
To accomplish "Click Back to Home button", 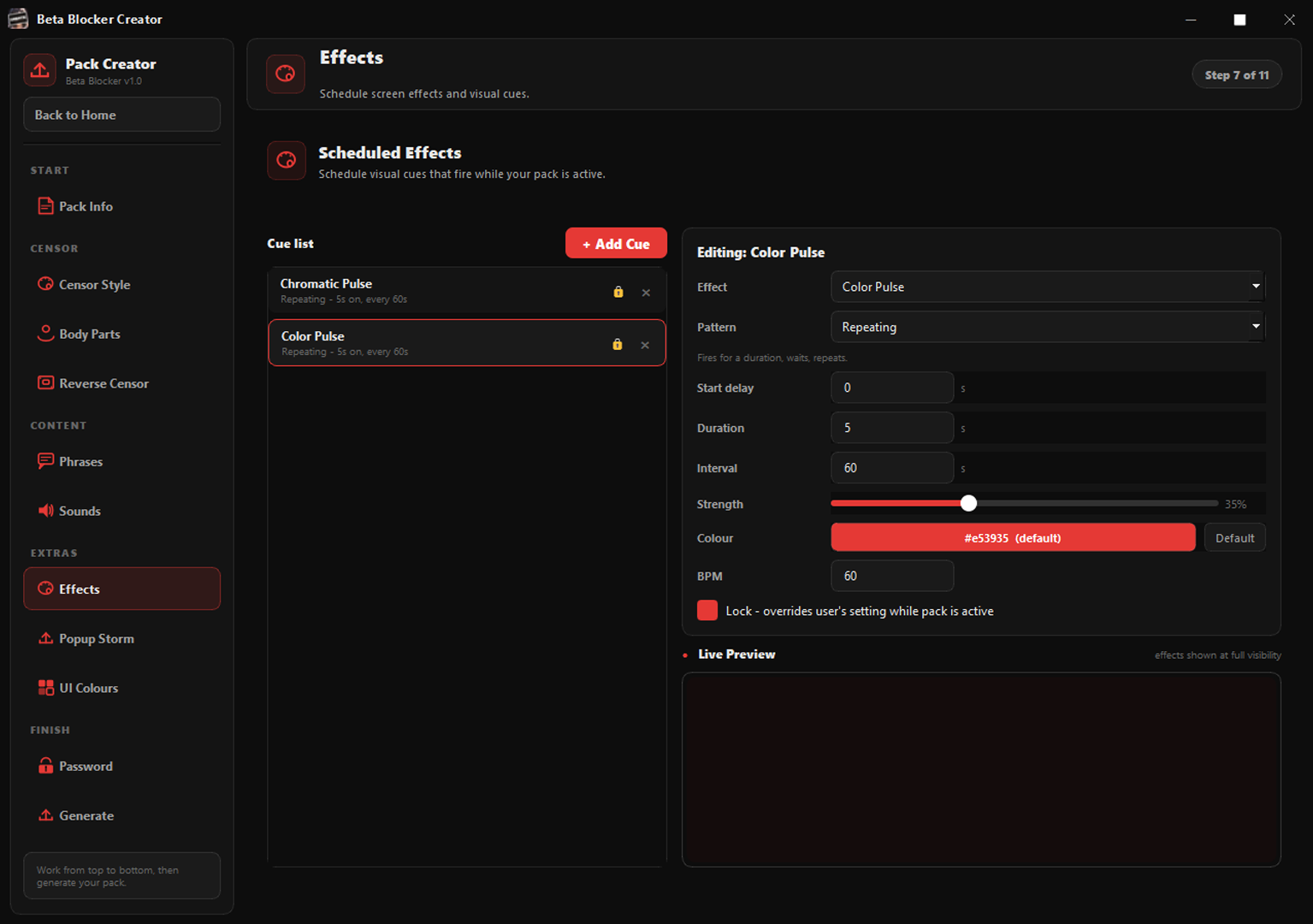I will (x=121, y=115).
